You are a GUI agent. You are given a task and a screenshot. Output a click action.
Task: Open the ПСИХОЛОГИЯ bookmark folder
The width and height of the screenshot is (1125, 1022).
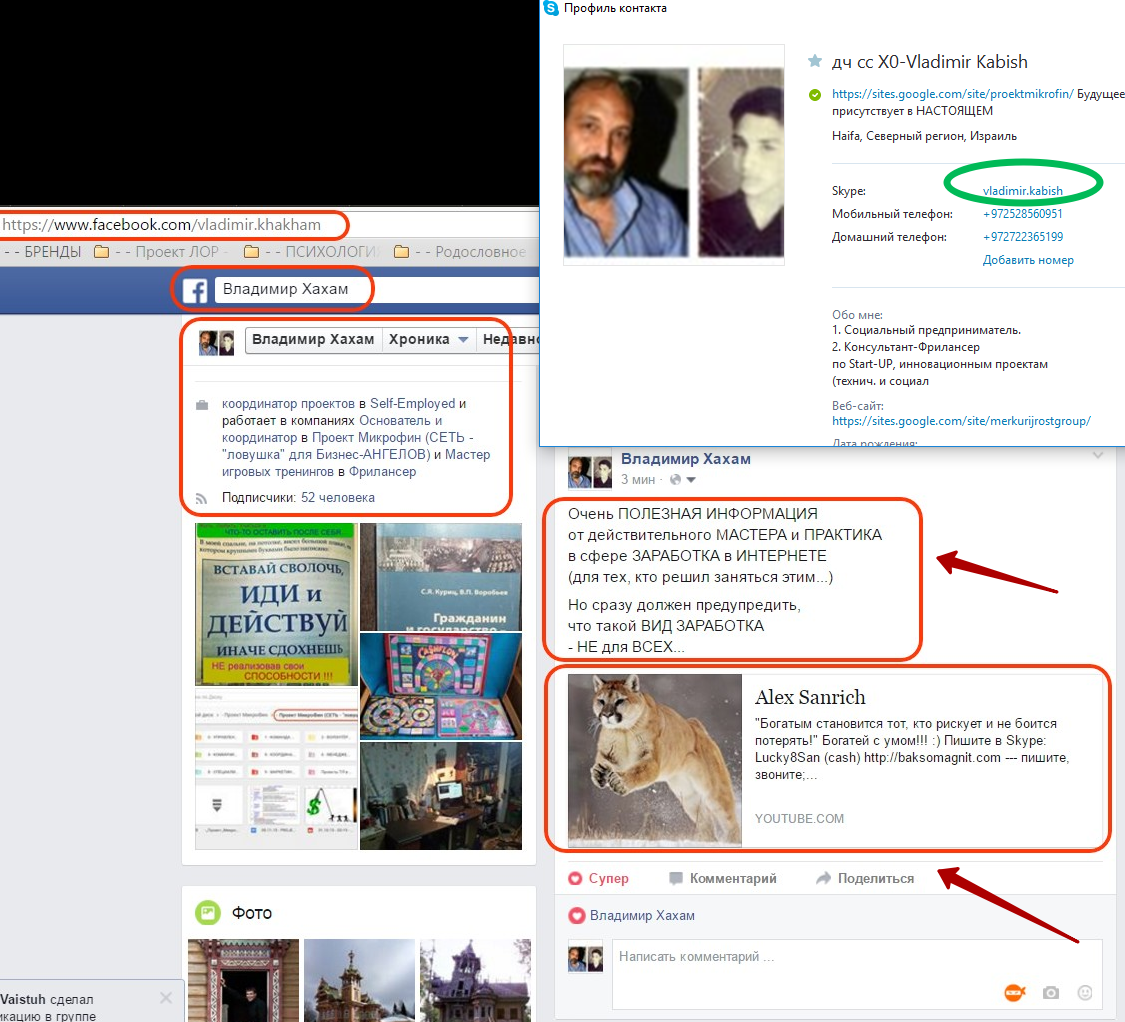[313, 252]
